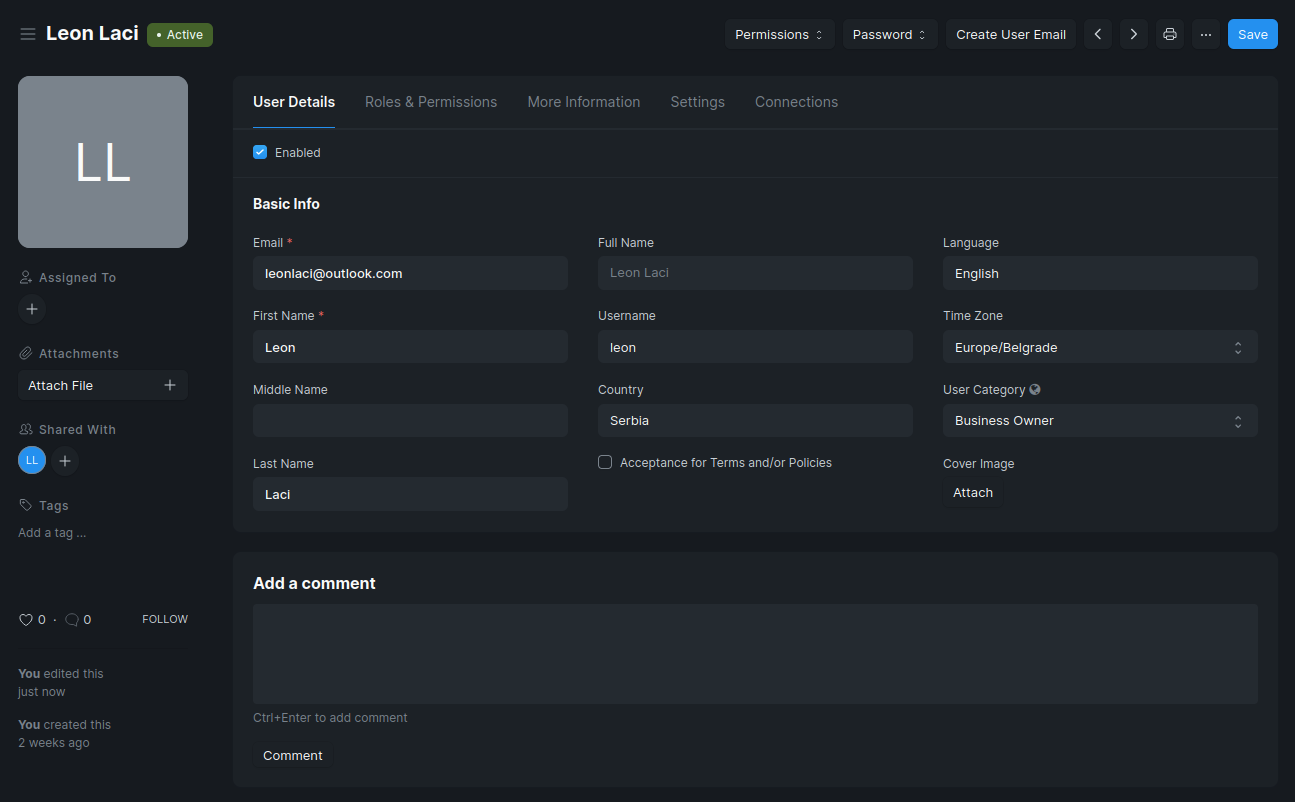Add a share user with plus button
1295x802 pixels.
tap(65, 460)
